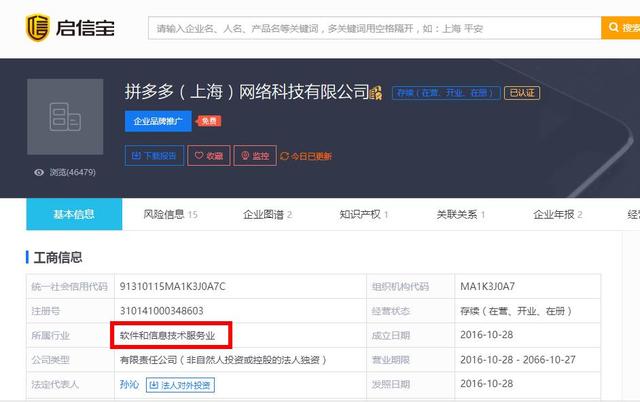
Task: Click the orange 搜索 search button
Action: point(621,28)
